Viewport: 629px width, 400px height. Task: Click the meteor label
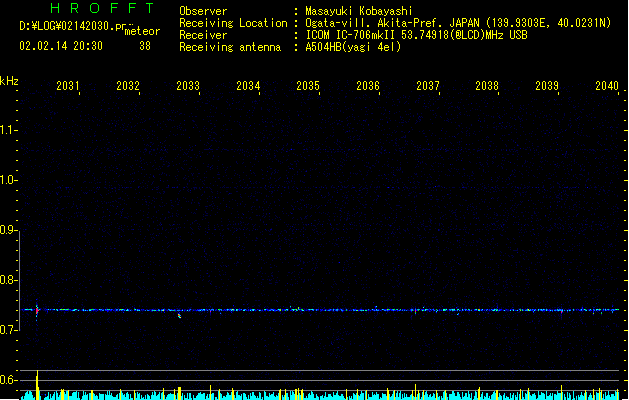[x=142, y=31]
